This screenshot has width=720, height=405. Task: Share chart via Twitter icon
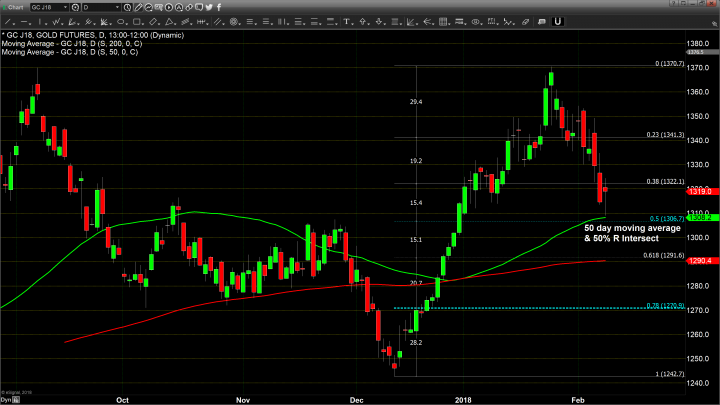tap(209, 7)
